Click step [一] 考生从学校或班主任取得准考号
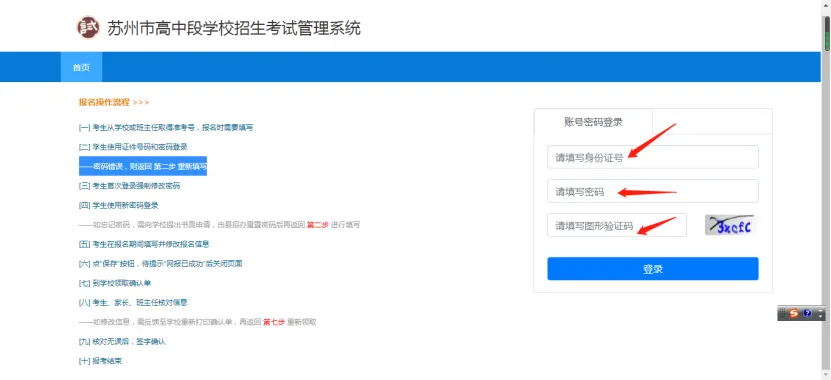The height and width of the screenshot is (380, 831). pyautogui.click(x=166, y=128)
